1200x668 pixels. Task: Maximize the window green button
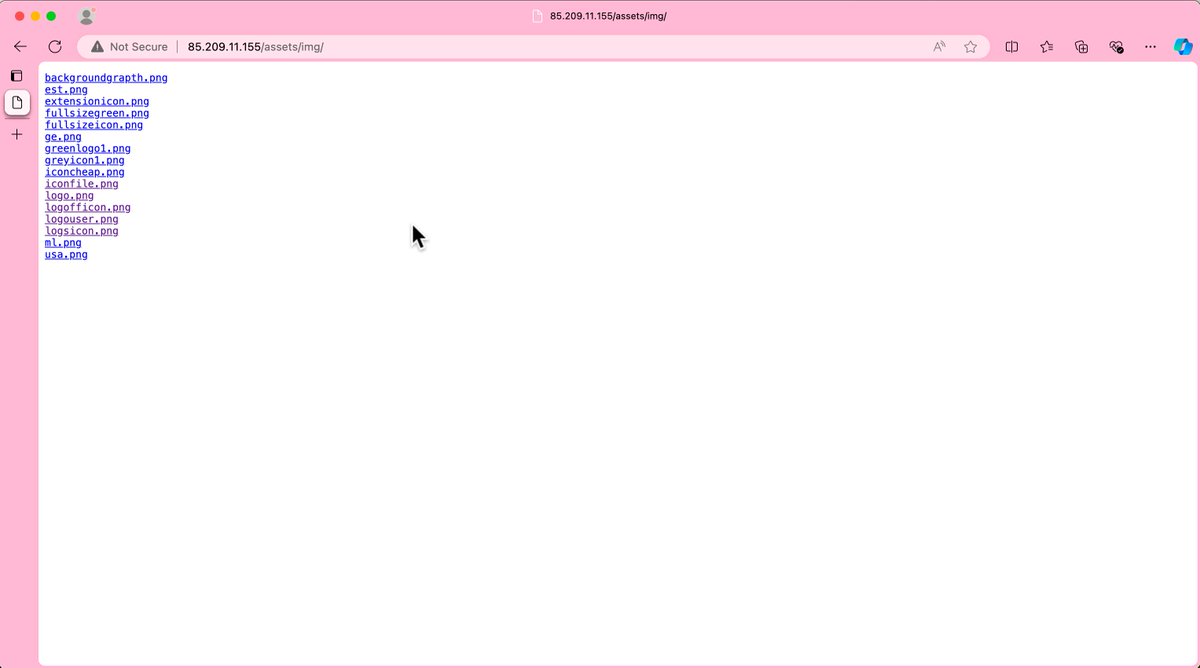tap(51, 16)
